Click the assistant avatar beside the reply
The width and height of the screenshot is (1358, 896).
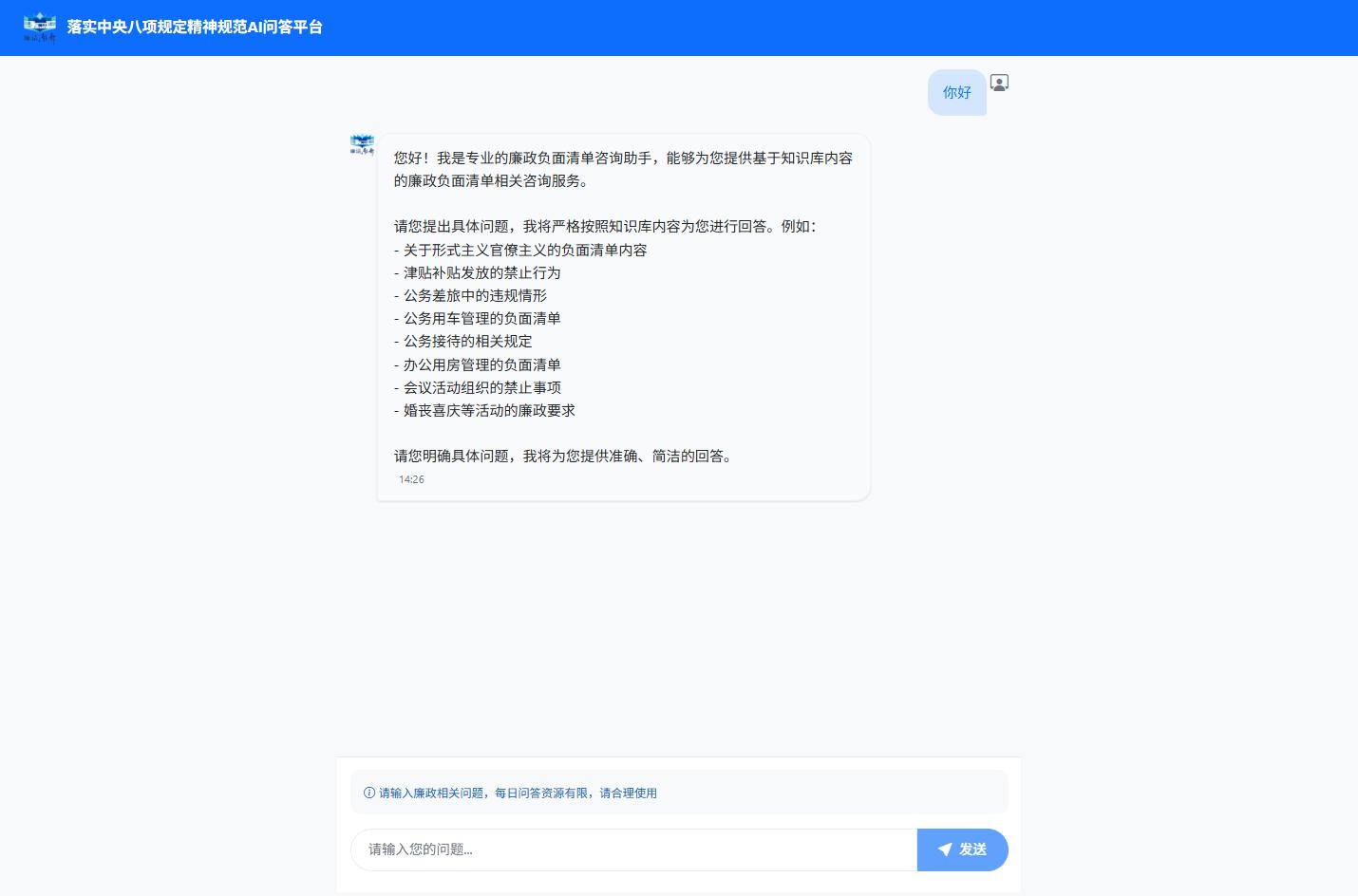362,145
